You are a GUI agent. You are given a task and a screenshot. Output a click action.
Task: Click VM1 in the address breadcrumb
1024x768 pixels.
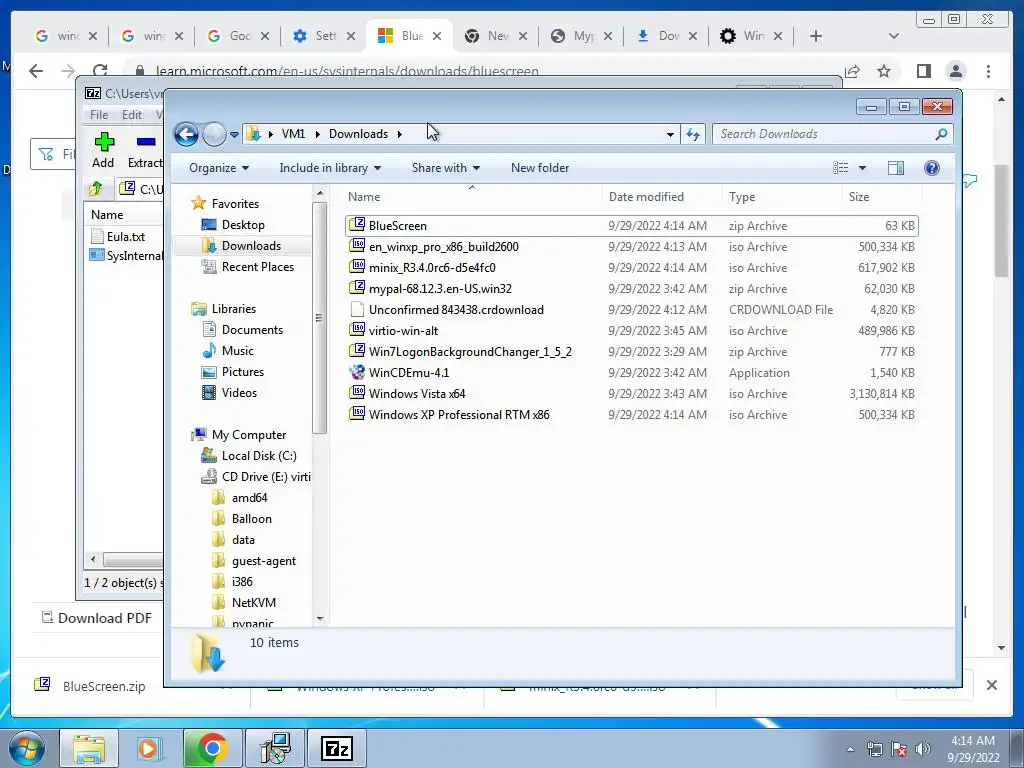tap(293, 134)
